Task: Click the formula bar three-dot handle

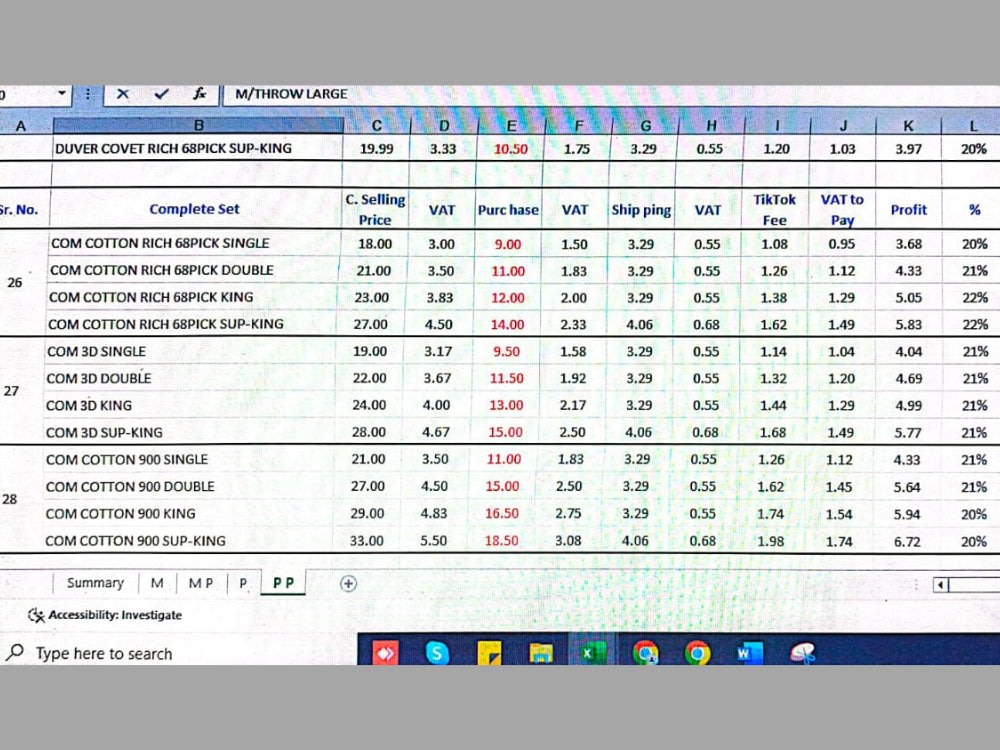Action: 87,94
